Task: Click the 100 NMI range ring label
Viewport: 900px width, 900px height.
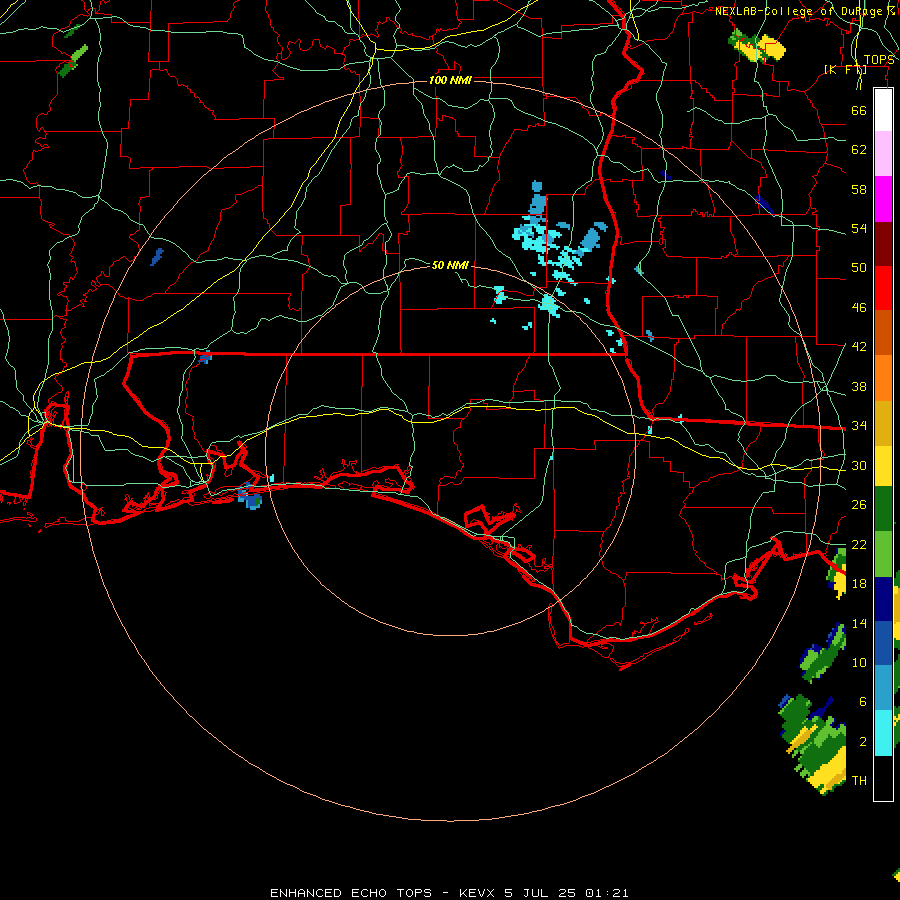Action: coord(450,80)
